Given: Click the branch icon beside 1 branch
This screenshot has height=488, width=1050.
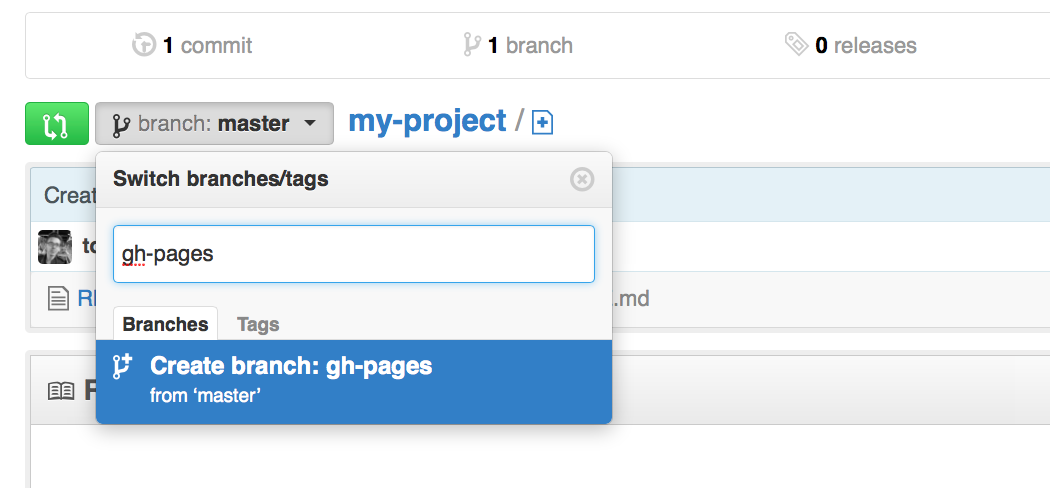Looking at the screenshot, I should point(471,45).
